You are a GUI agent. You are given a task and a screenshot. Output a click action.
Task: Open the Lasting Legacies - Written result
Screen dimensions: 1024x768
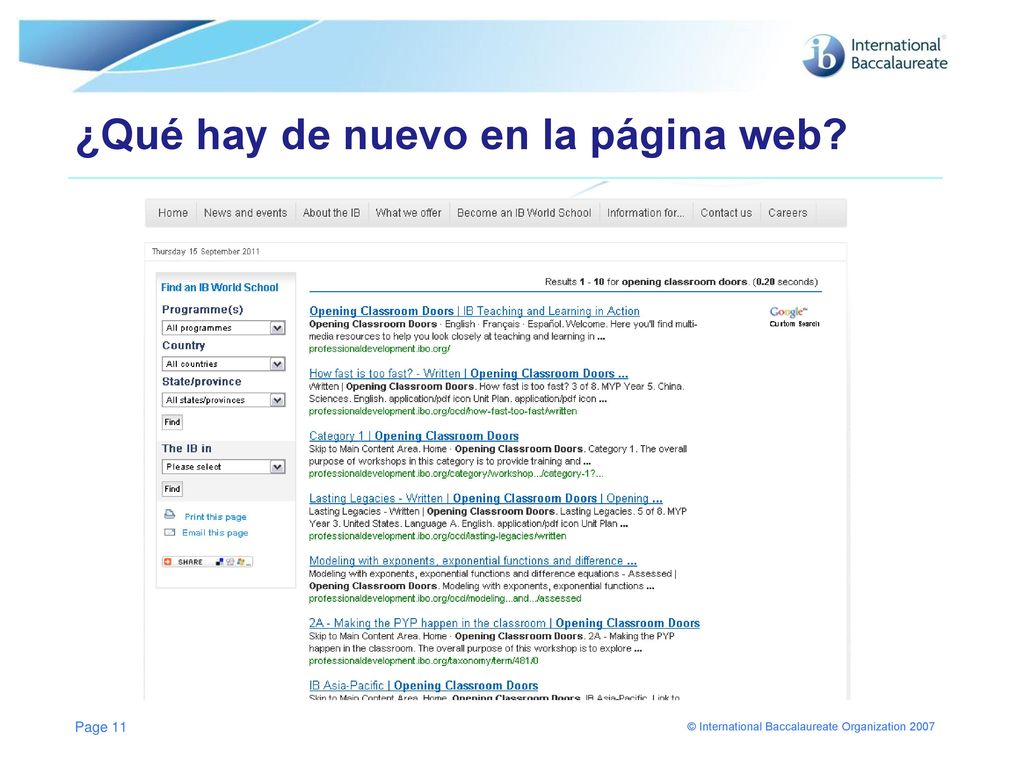pos(485,498)
